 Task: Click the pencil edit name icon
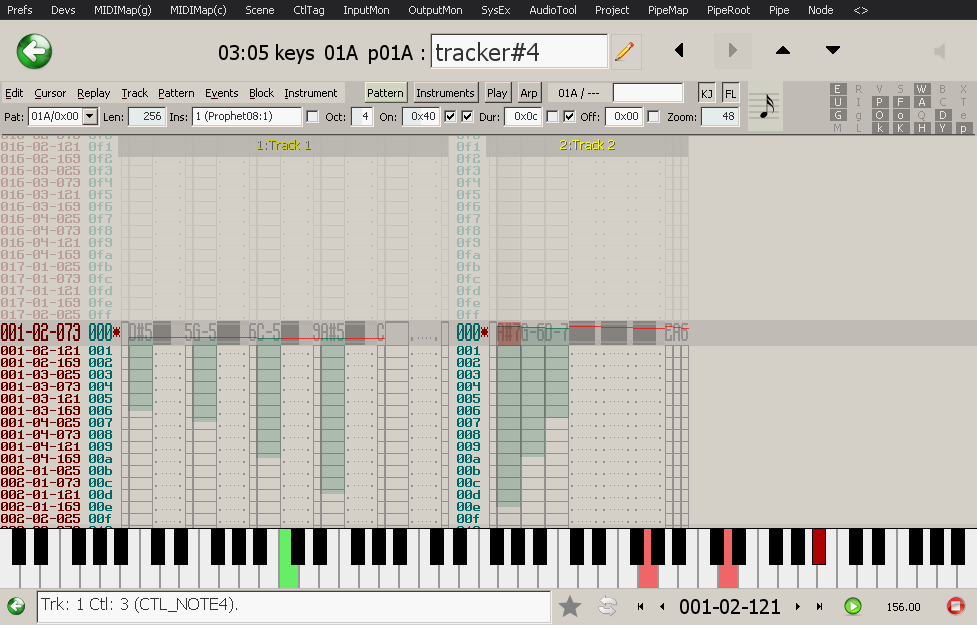pyautogui.click(x=625, y=51)
